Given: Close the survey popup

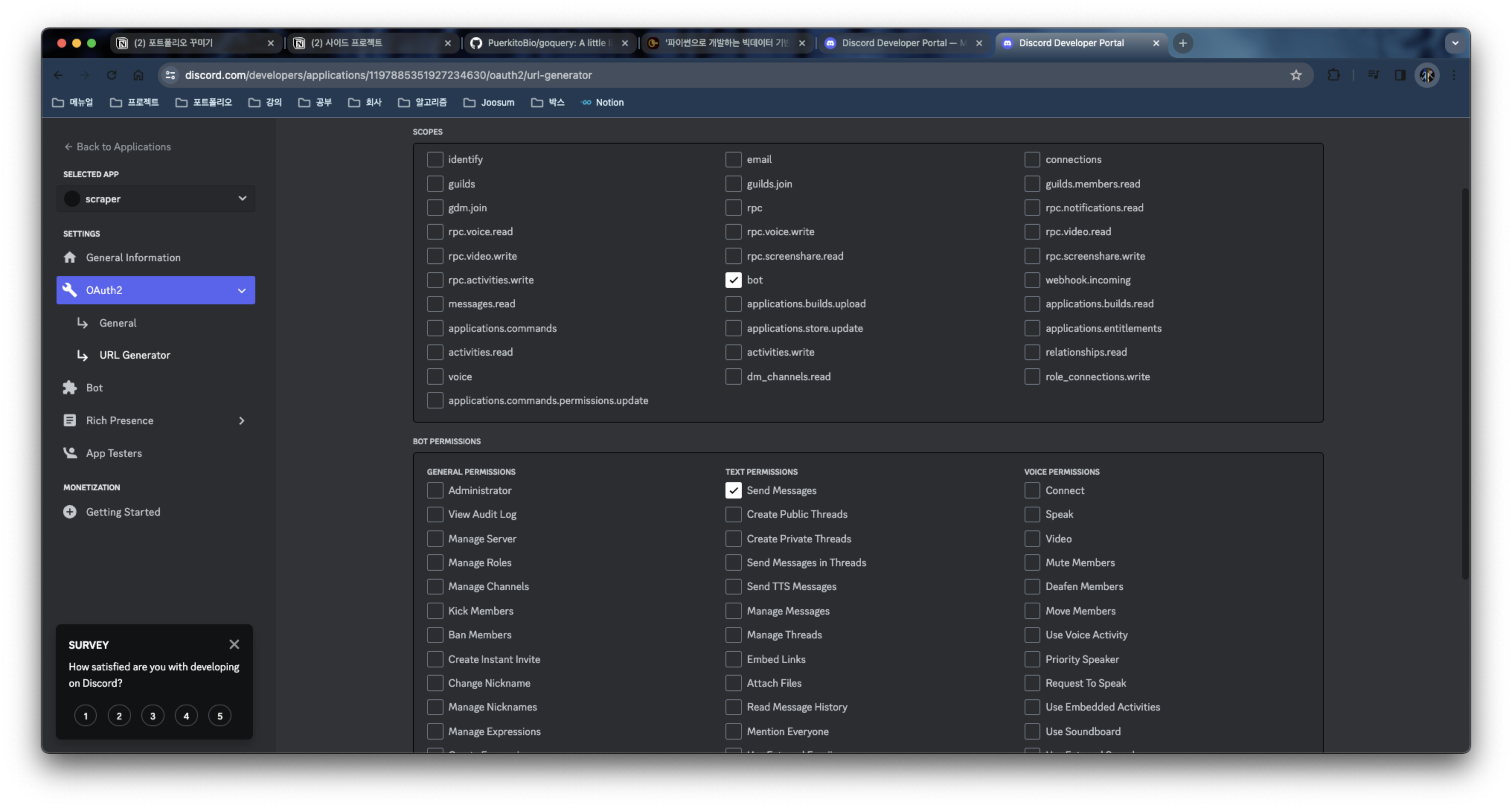Looking at the screenshot, I should (234, 644).
